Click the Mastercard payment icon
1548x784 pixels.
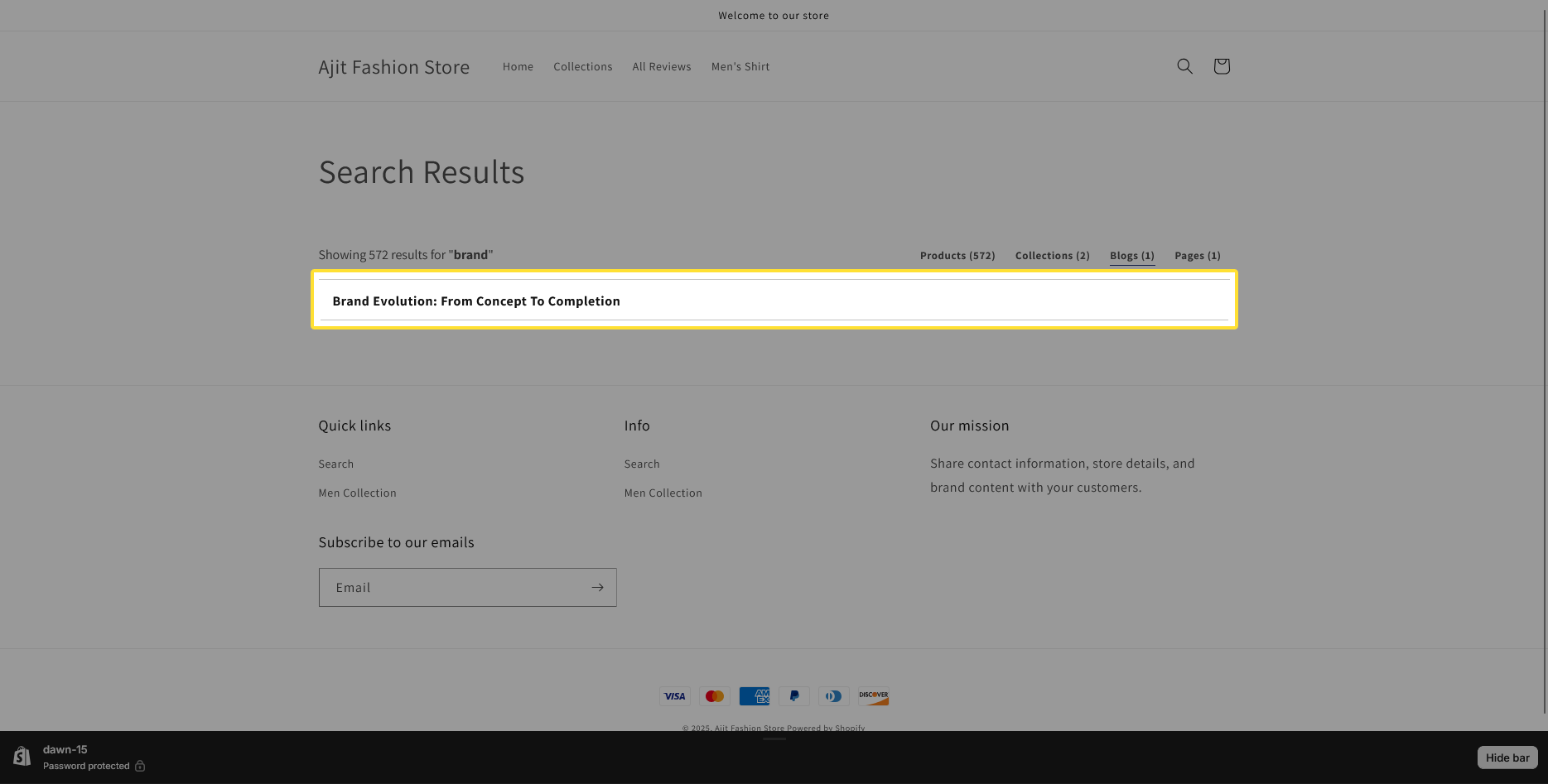[x=714, y=696]
